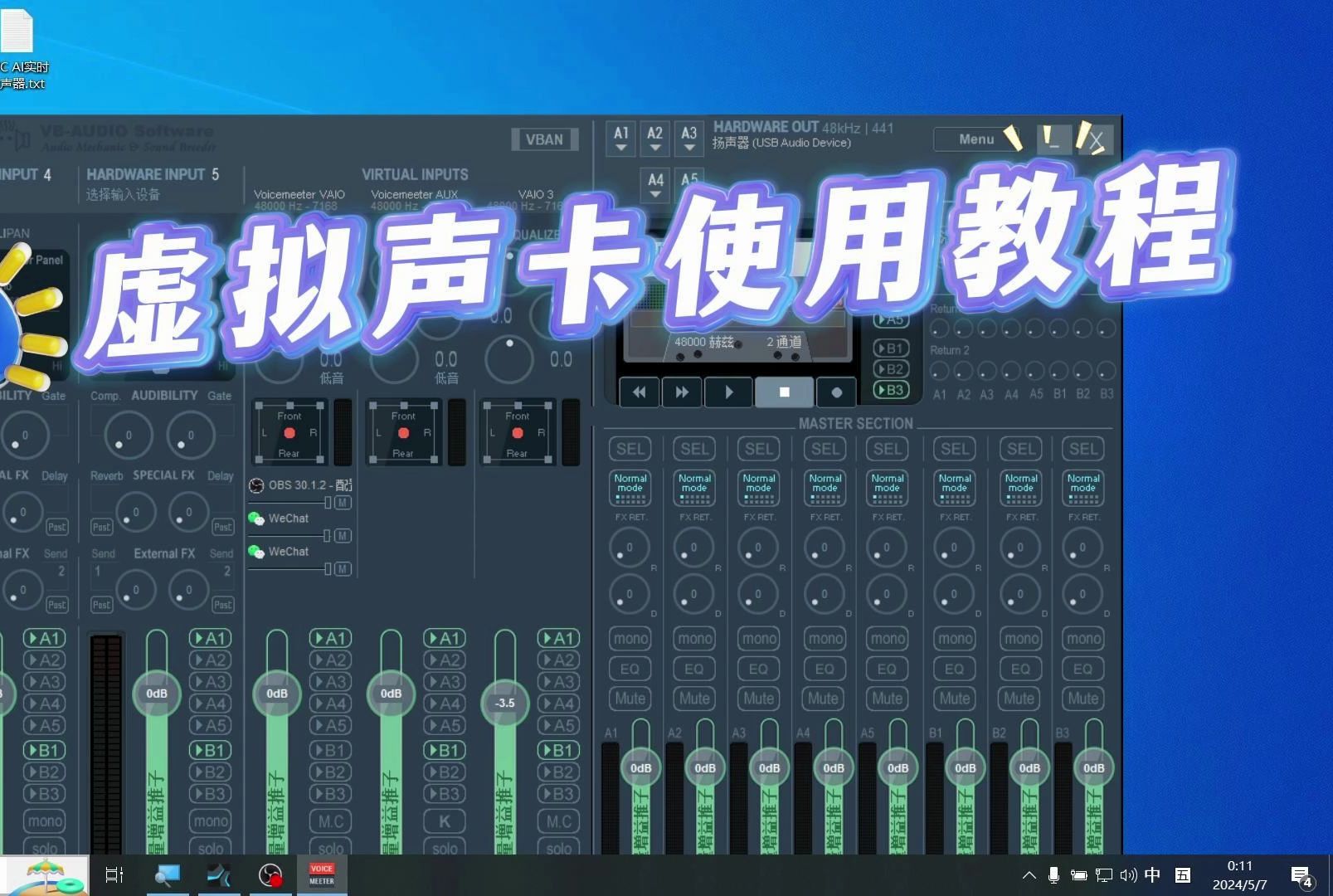Click the microphone icon in system tray

point(1053,875)
